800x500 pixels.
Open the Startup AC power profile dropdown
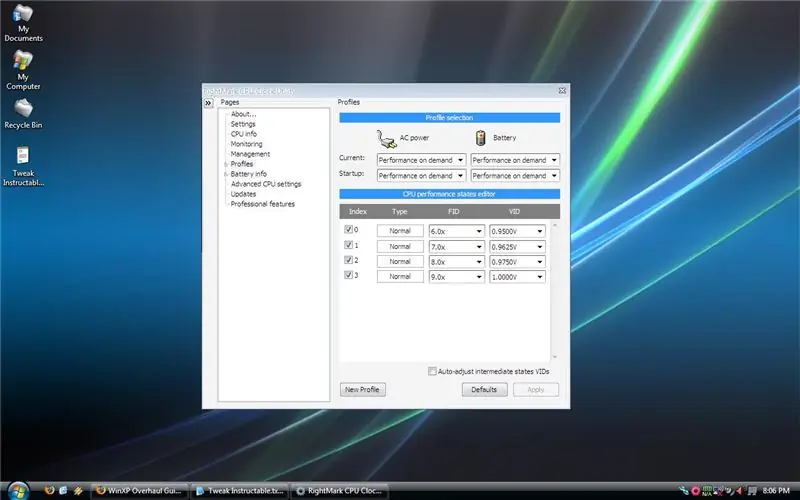[x=421, y=176]
